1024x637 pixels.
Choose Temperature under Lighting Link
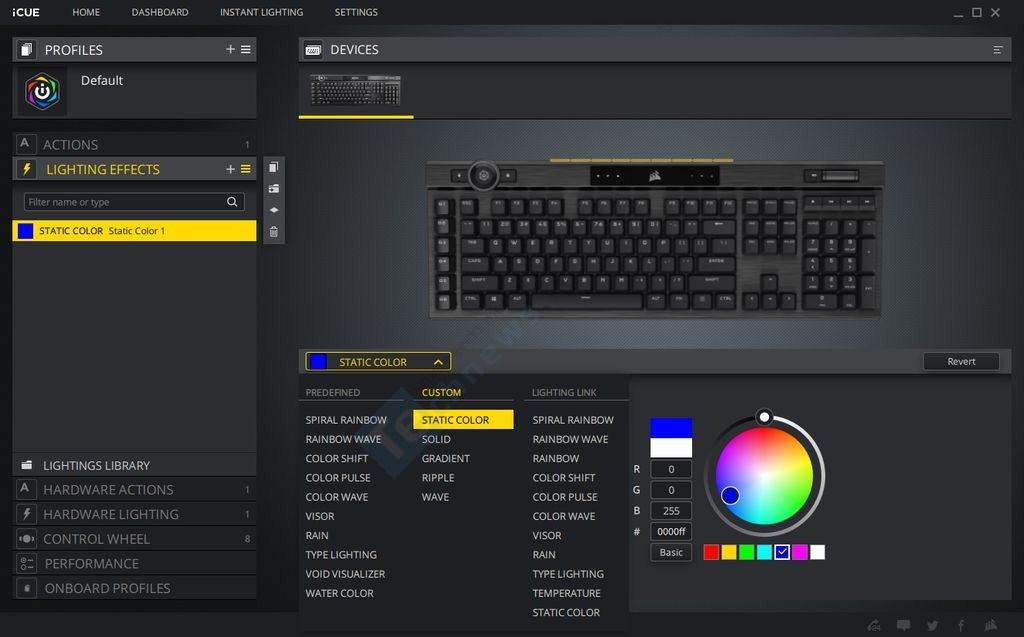(566, 593)
